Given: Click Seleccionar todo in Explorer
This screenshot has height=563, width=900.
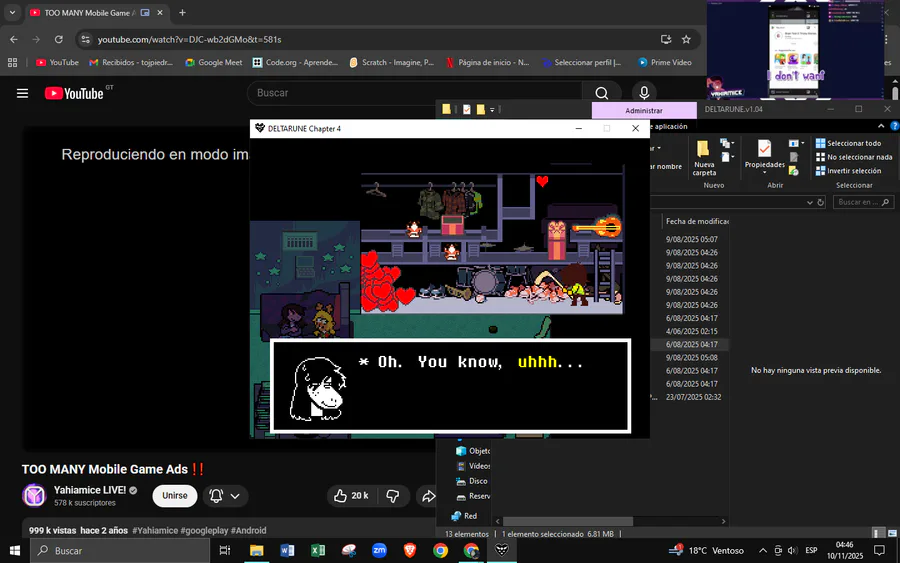Looking at the screenshot, I should tap(848, 143).
